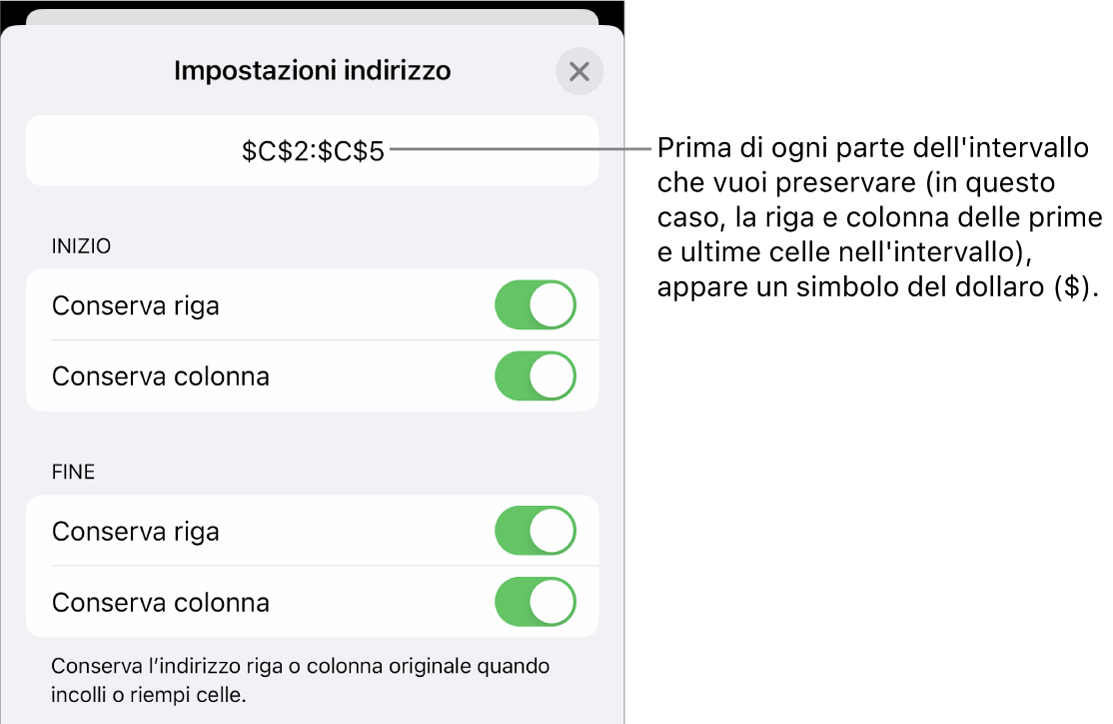
Task: Click the $C$2:$C$5 address field
Action: 312,151
